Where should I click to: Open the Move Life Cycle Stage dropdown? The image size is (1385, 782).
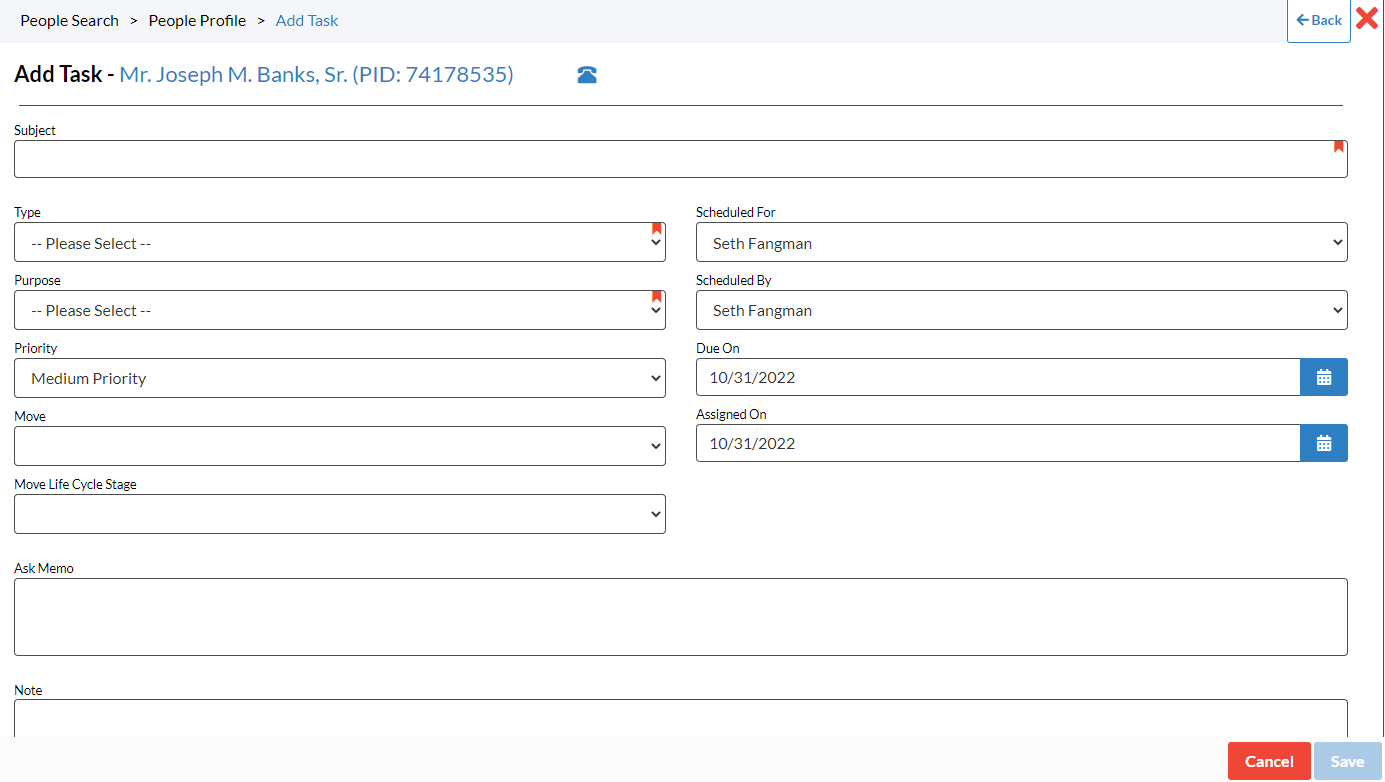tap(340, 514)
